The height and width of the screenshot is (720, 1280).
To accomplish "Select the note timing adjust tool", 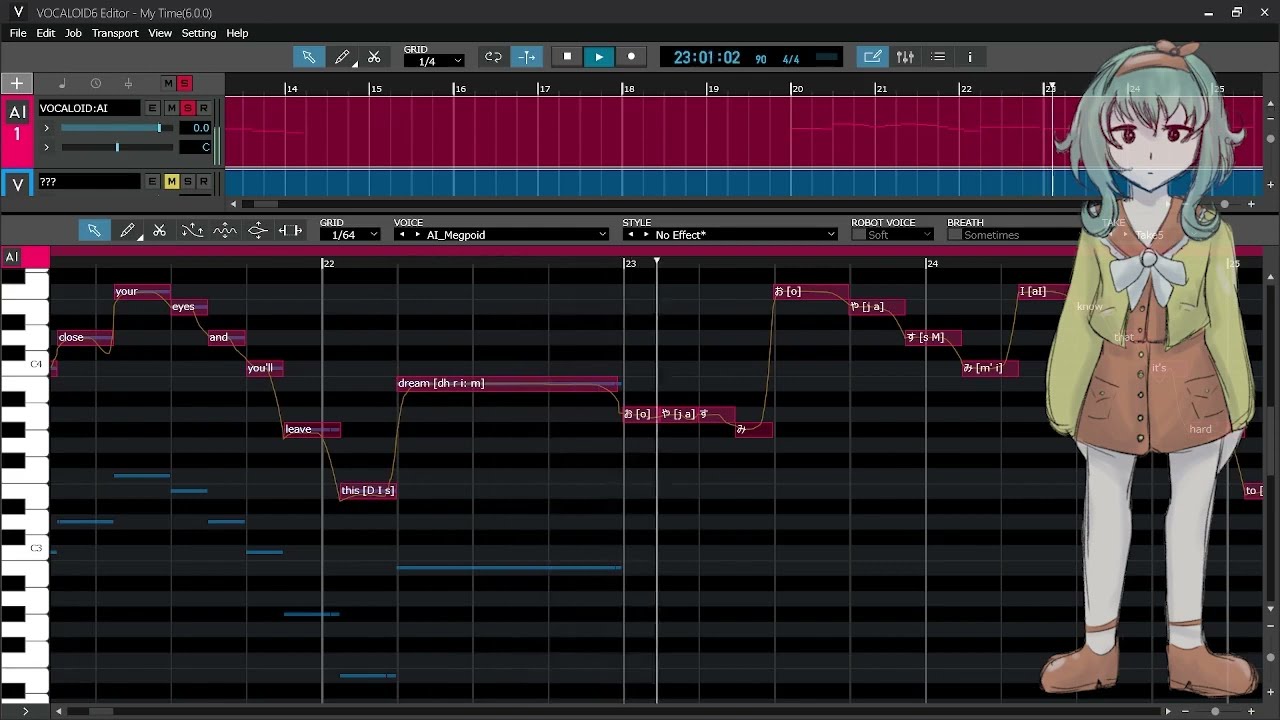I will (x=290, y=231).
